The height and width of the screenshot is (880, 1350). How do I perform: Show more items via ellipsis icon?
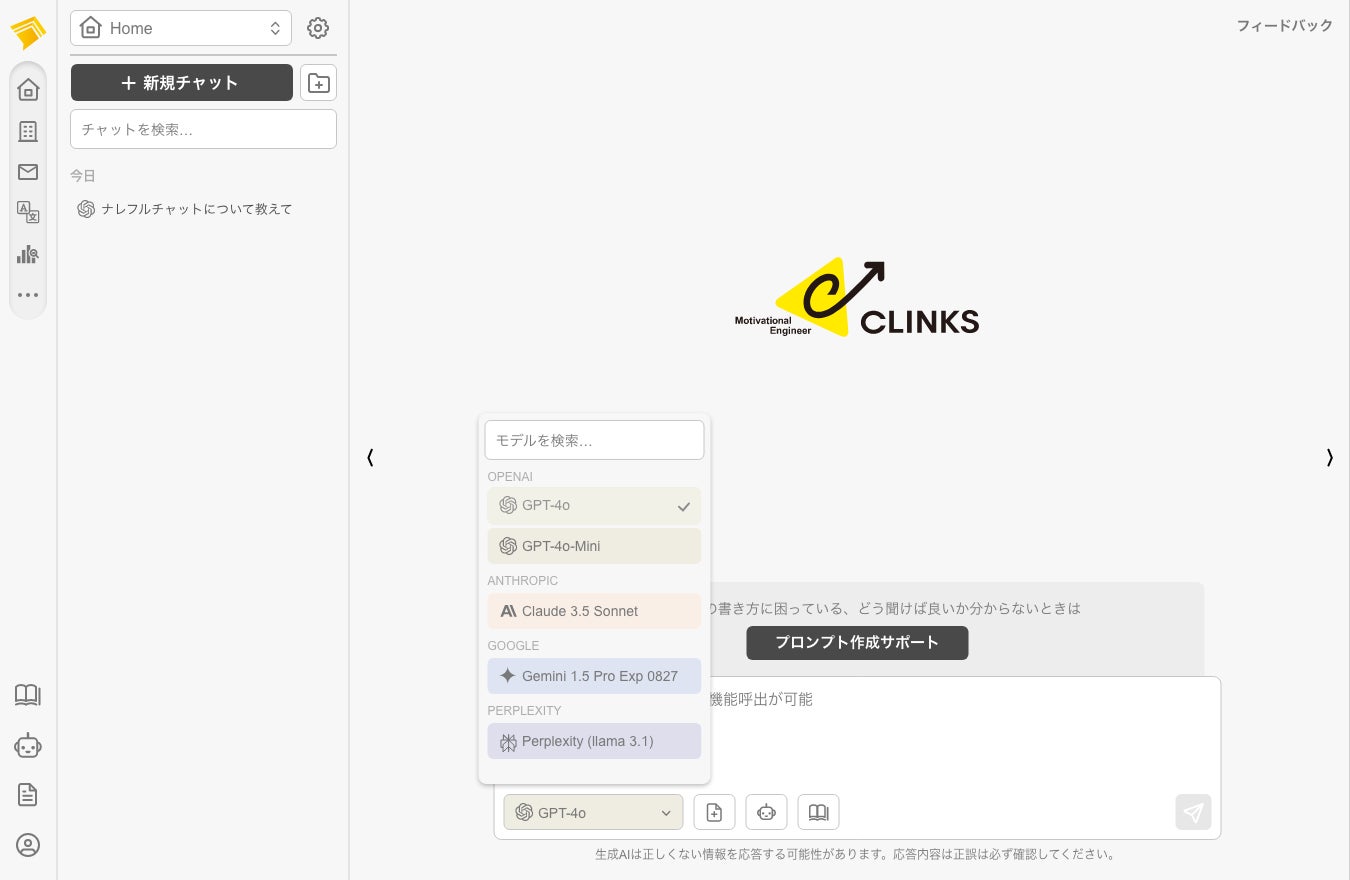[x=28, y=295]
